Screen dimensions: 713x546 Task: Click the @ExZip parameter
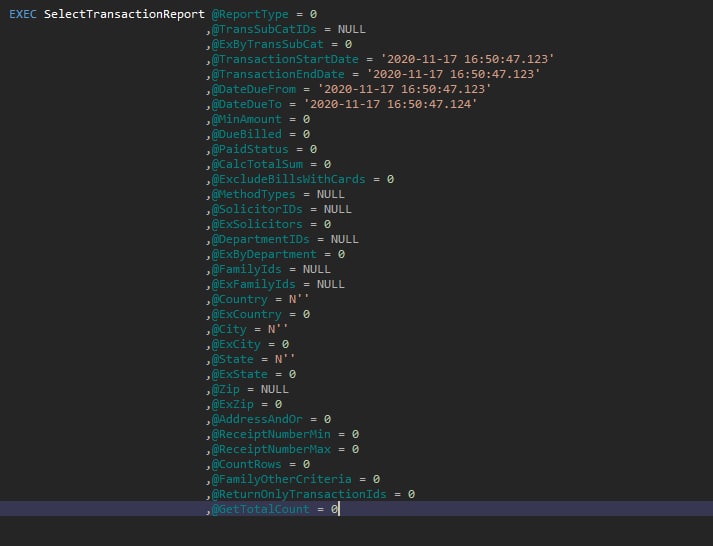(232, 404)
